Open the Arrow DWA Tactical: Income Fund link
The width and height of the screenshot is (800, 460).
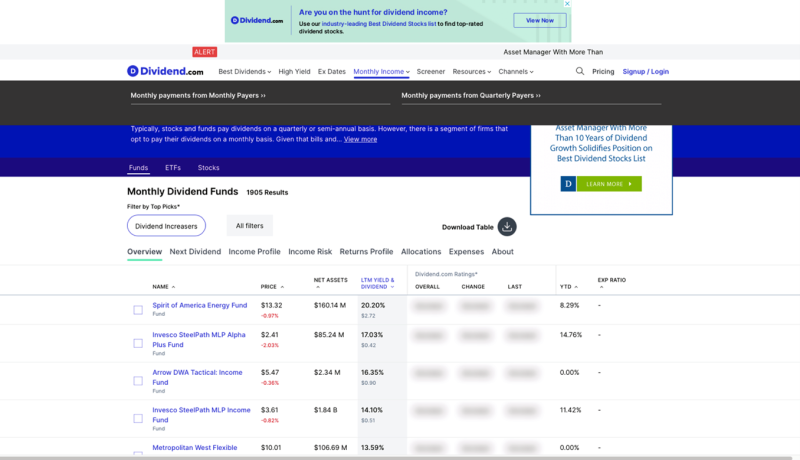pyautogui.click(x=197, y=377)
